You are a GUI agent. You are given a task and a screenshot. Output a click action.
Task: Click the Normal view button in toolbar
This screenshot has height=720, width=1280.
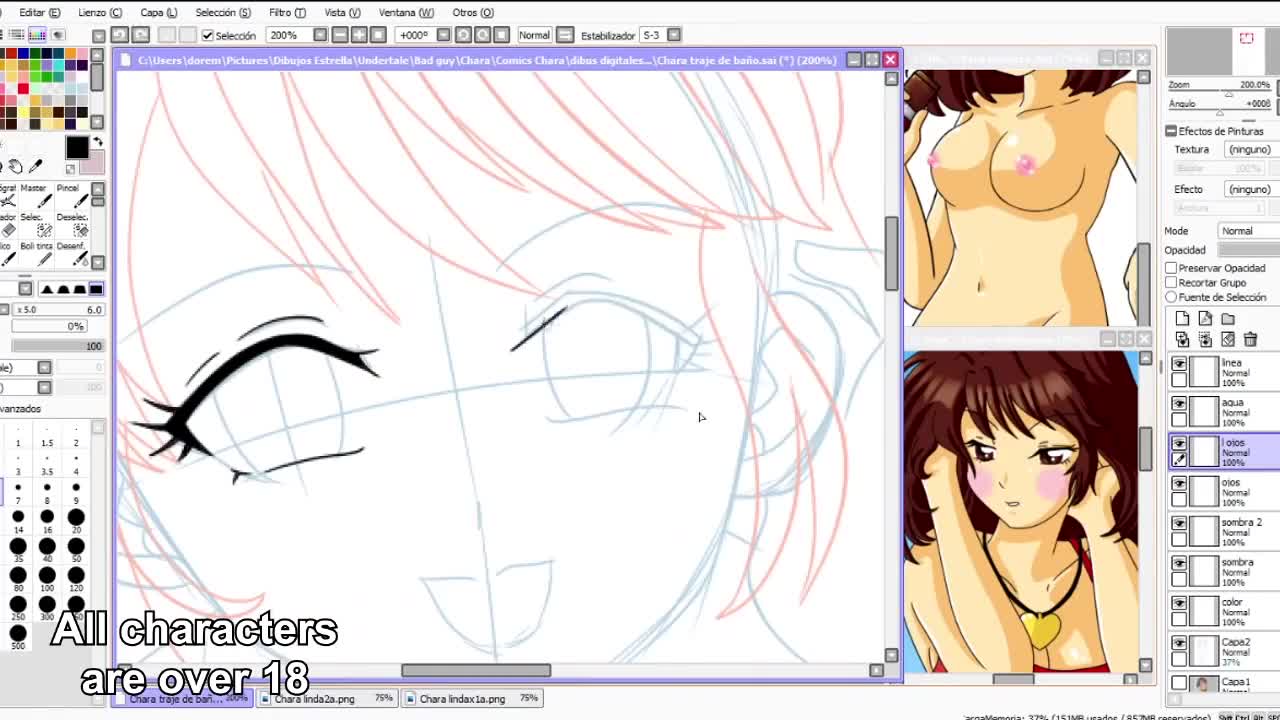tap(534, 35)
